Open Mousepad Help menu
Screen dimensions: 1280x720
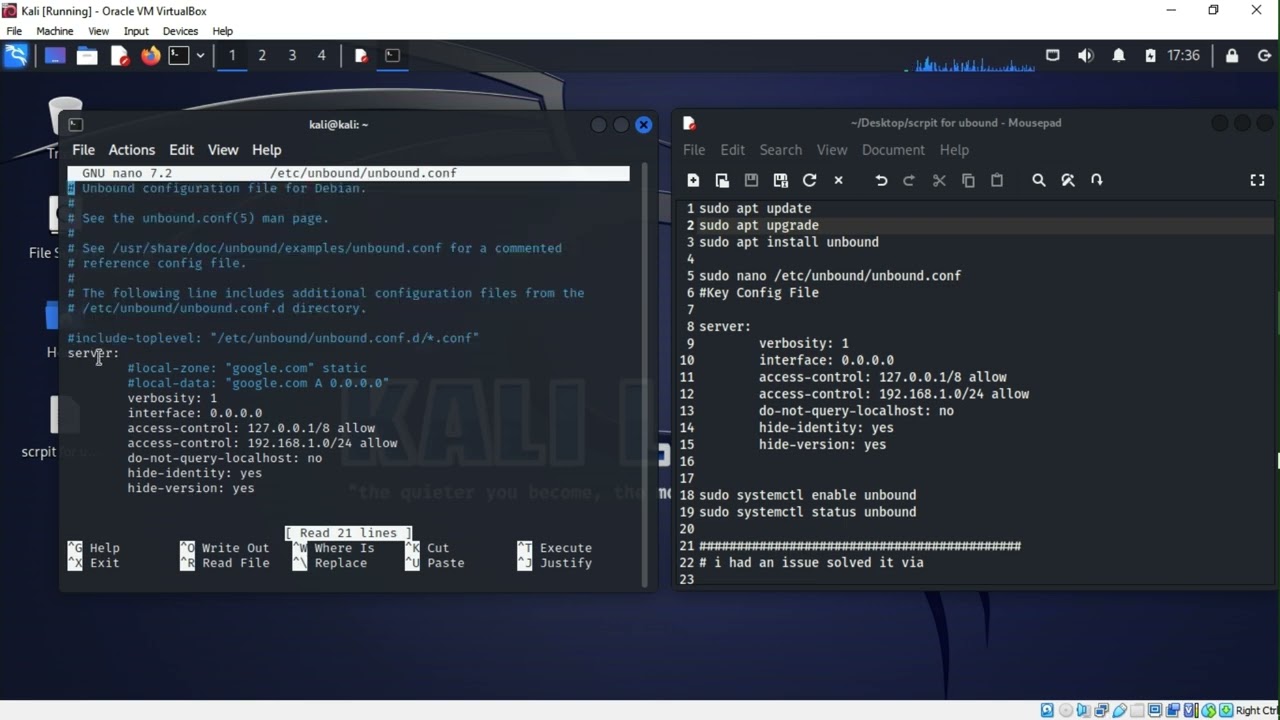point(954,150)
